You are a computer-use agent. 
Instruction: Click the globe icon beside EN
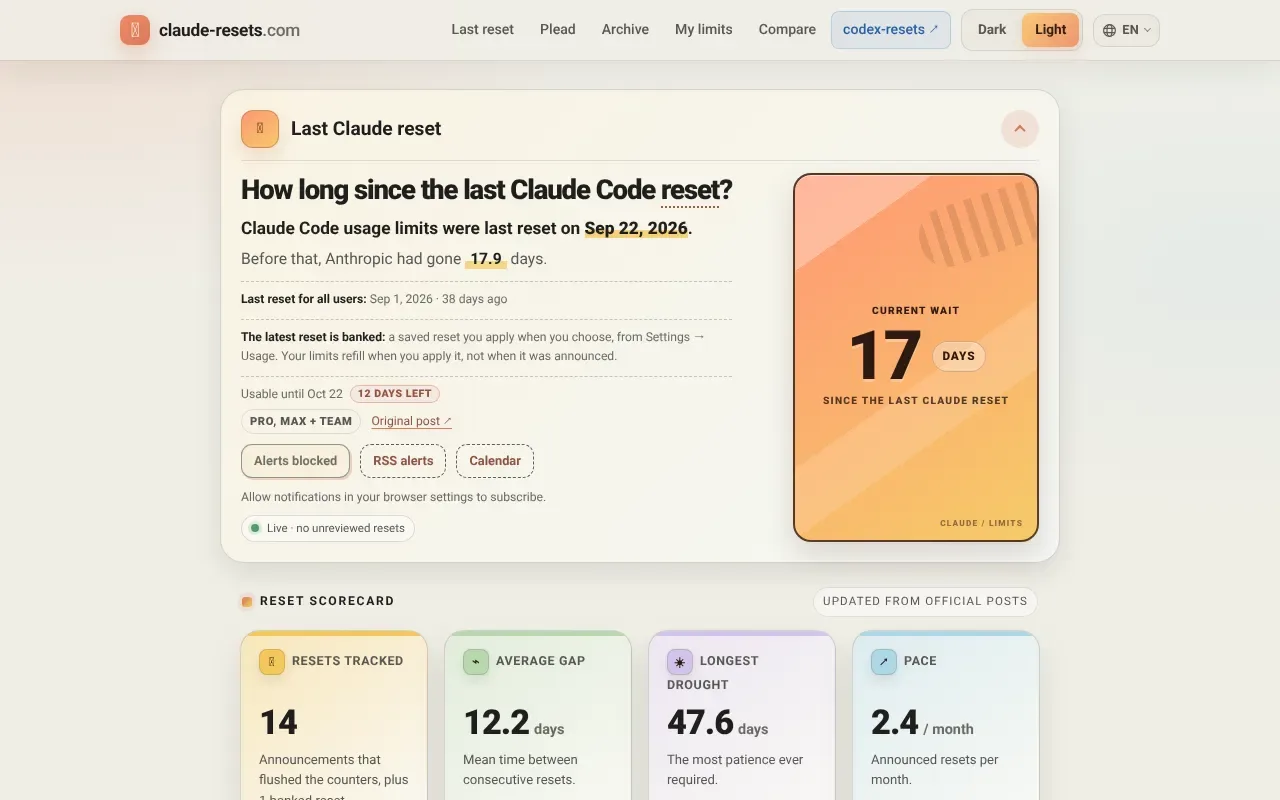[1109, 30]
